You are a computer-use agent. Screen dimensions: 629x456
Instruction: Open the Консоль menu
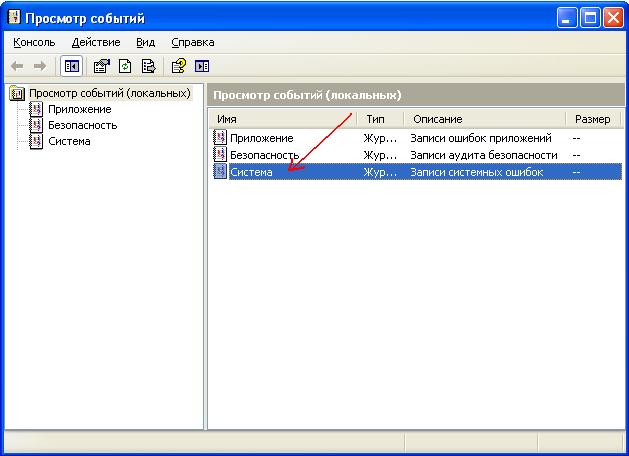(34, 42)
